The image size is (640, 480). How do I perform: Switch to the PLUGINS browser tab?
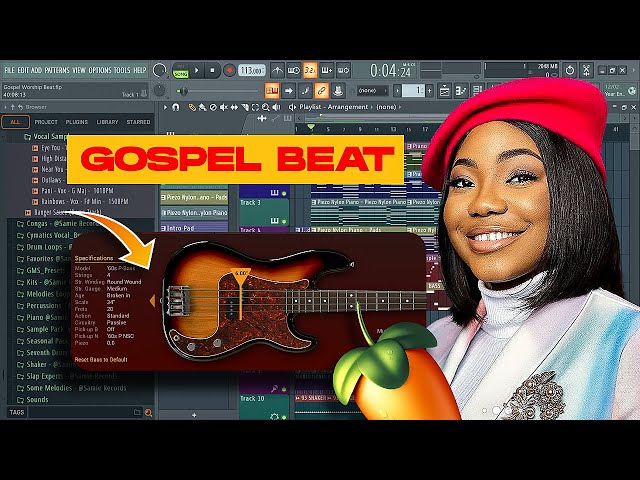[x=77, y=122]
